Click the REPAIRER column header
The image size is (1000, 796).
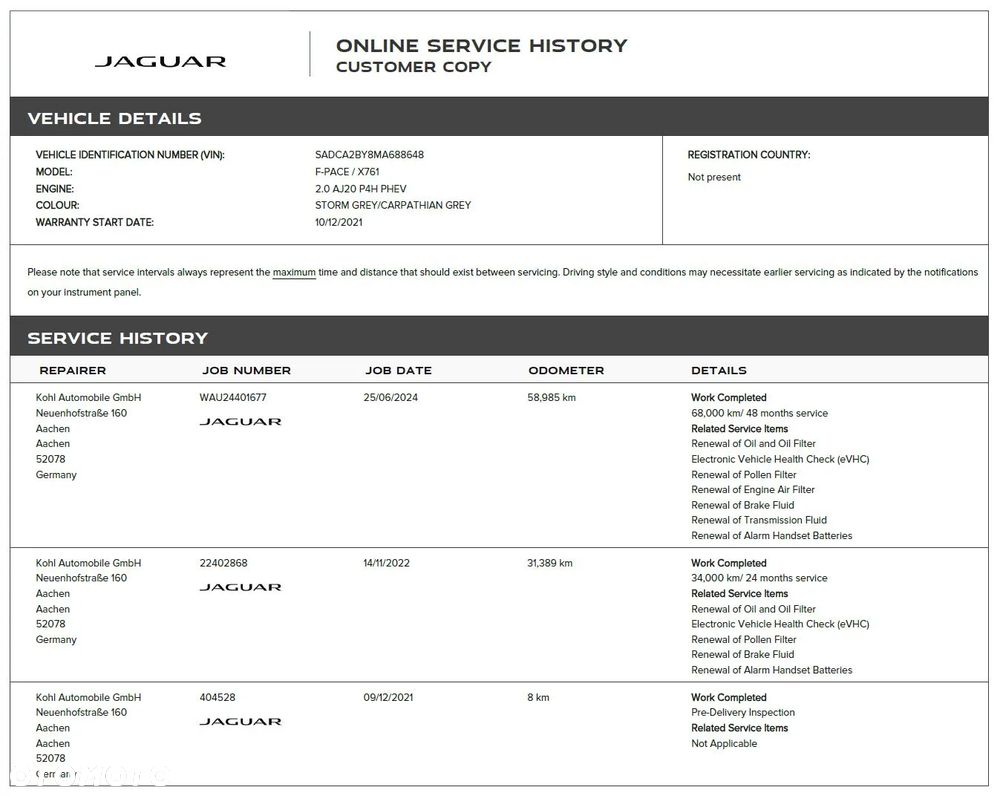click(73, 371)
